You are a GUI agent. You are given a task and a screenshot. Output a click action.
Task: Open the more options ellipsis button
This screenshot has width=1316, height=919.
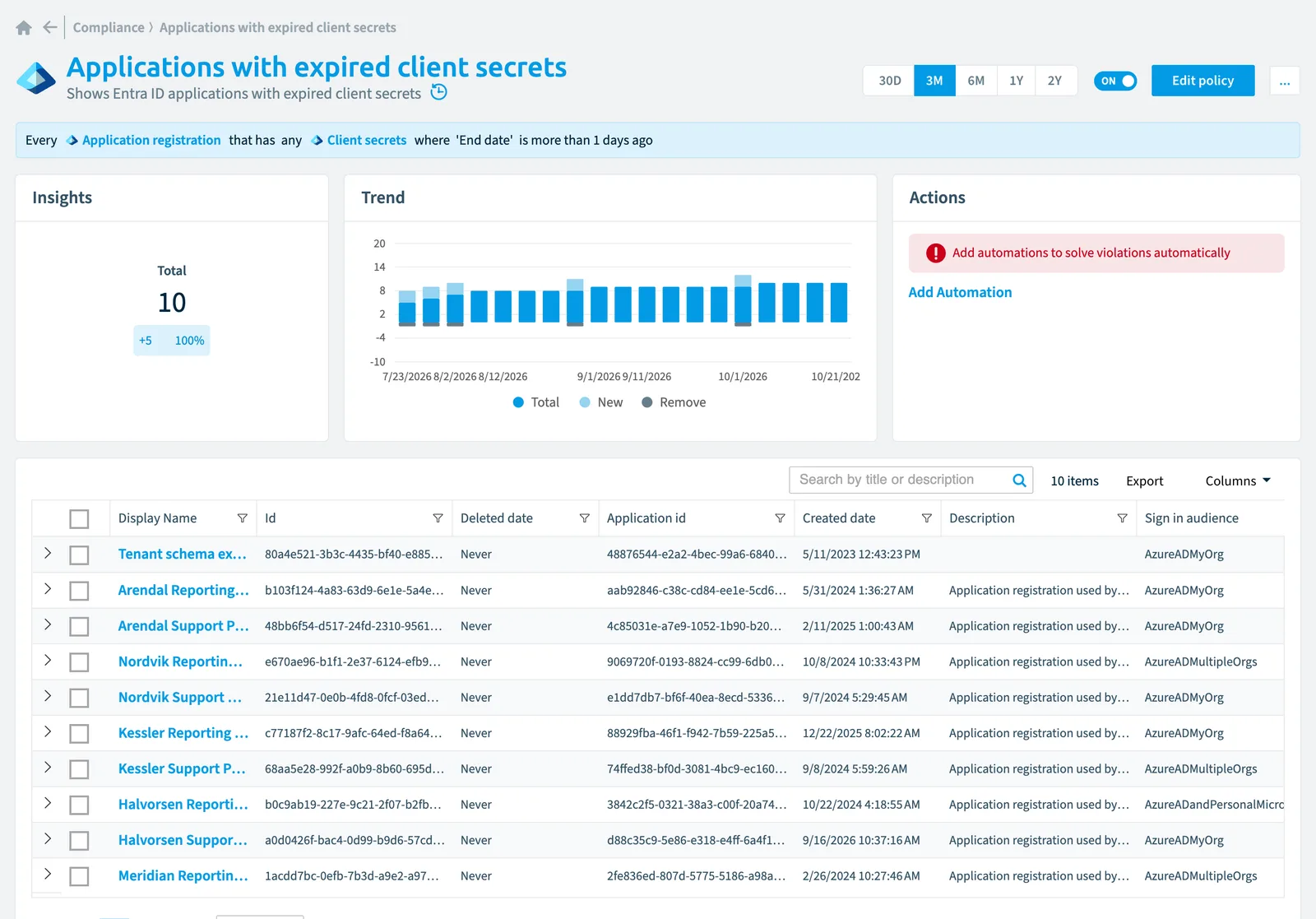(x=1285, y=81)
